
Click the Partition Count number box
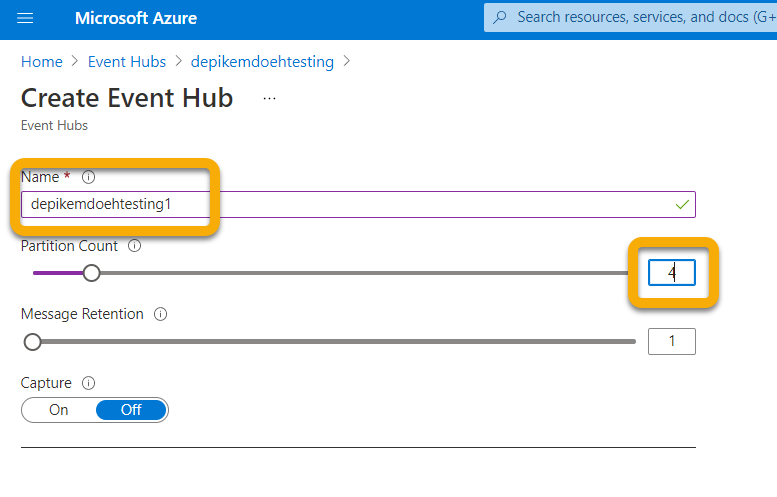[x=671, y=273]
